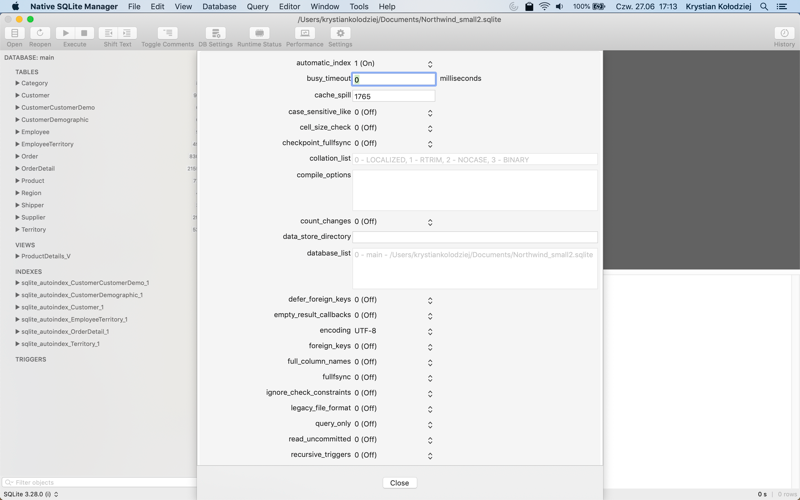Click the Open database toolbar icon
This screenshot has width=800, height=500.
[x=14, y=33]
